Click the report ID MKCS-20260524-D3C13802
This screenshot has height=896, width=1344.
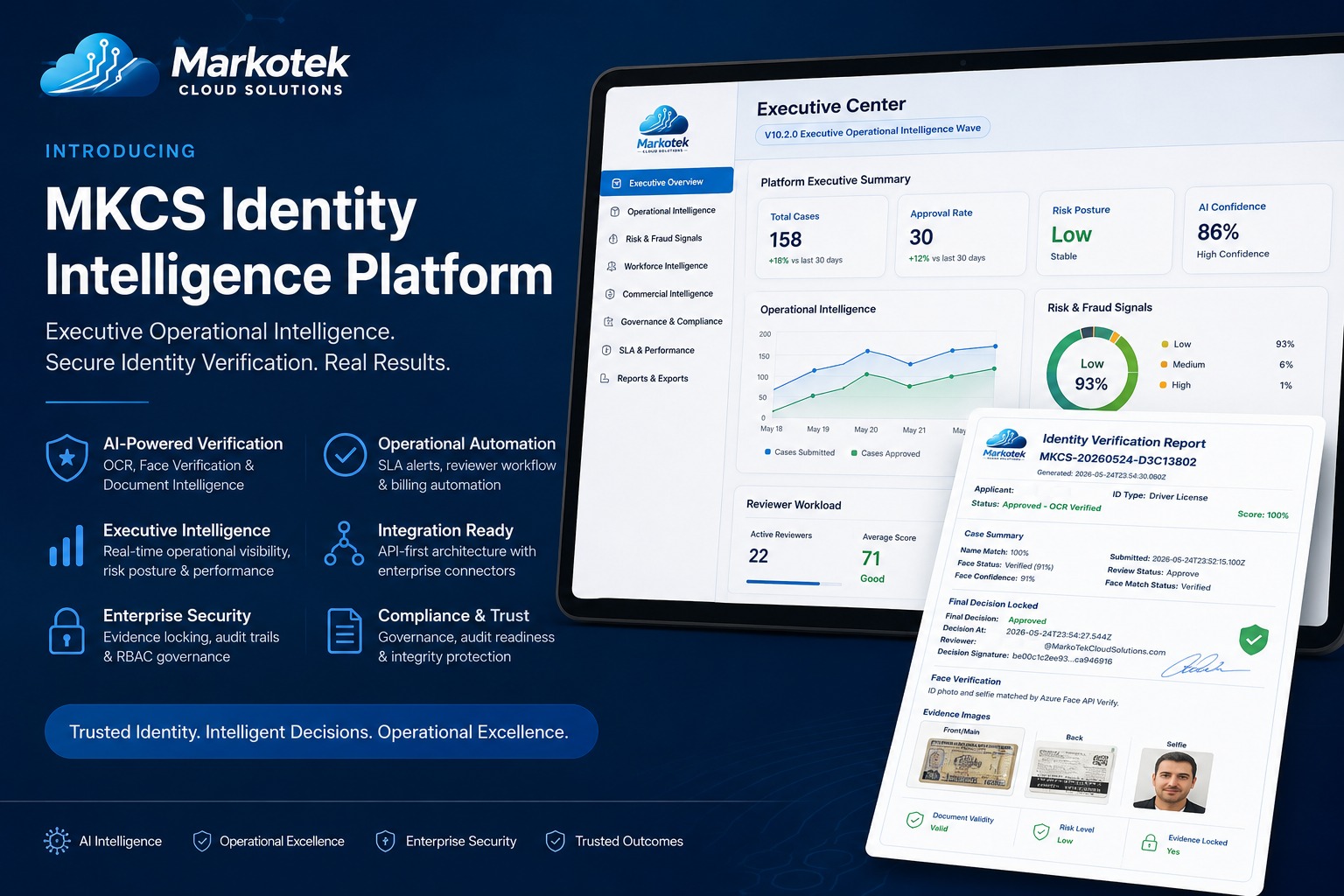[x=1117, y=459]
